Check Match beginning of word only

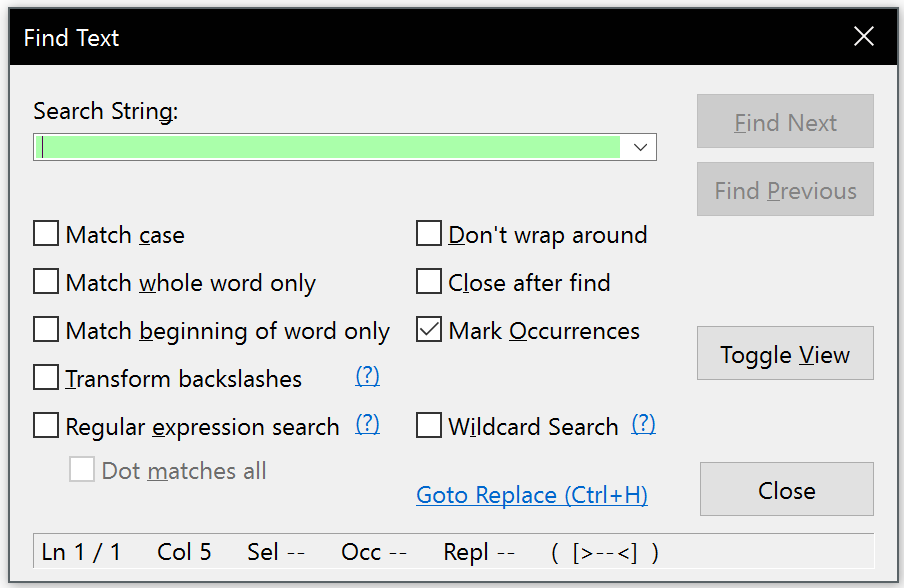[x=45, y=329]
